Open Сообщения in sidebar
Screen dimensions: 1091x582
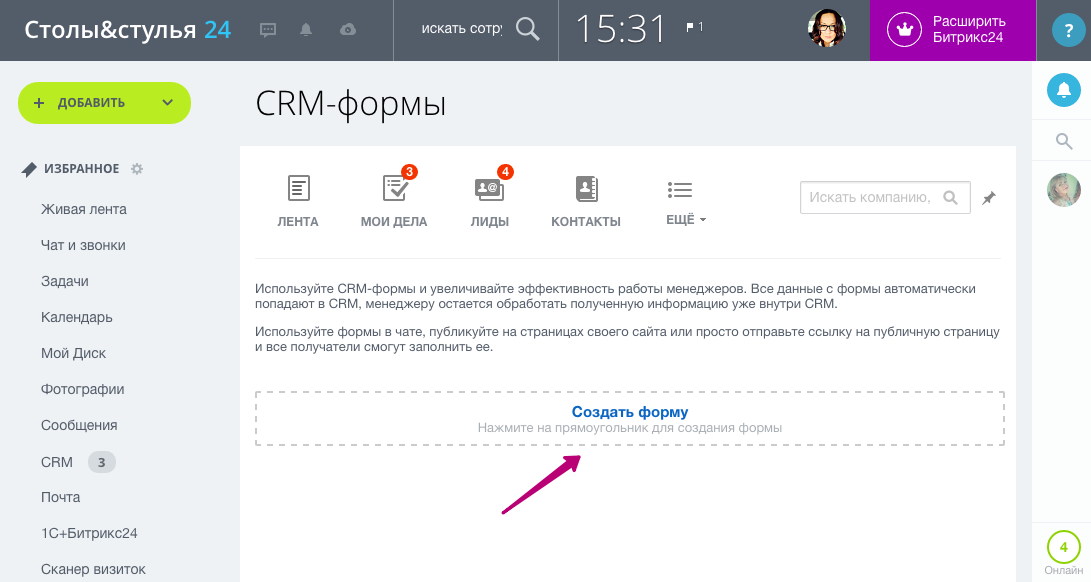pos(79,425)
